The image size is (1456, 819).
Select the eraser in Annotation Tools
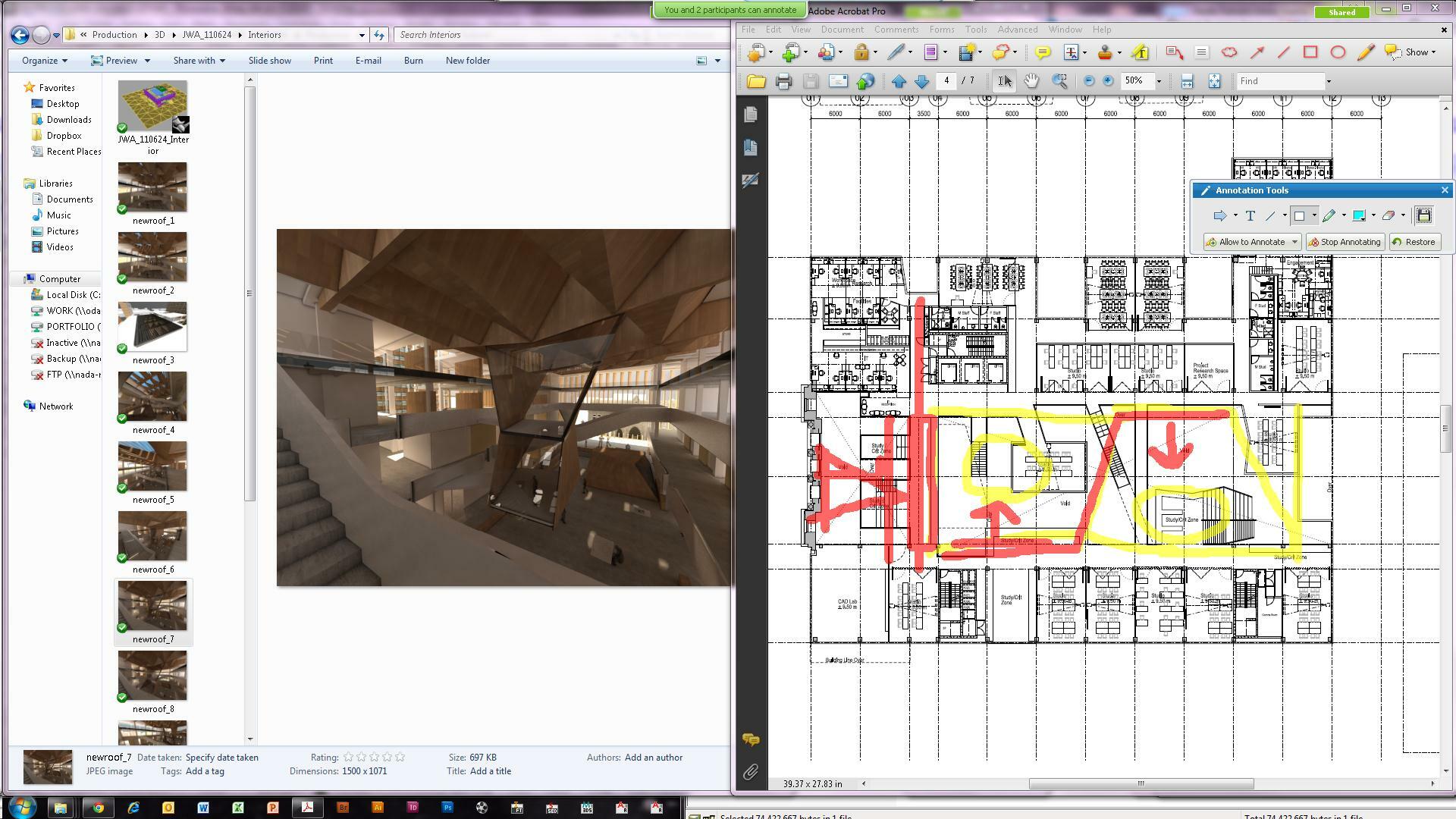click(1388, 216)
